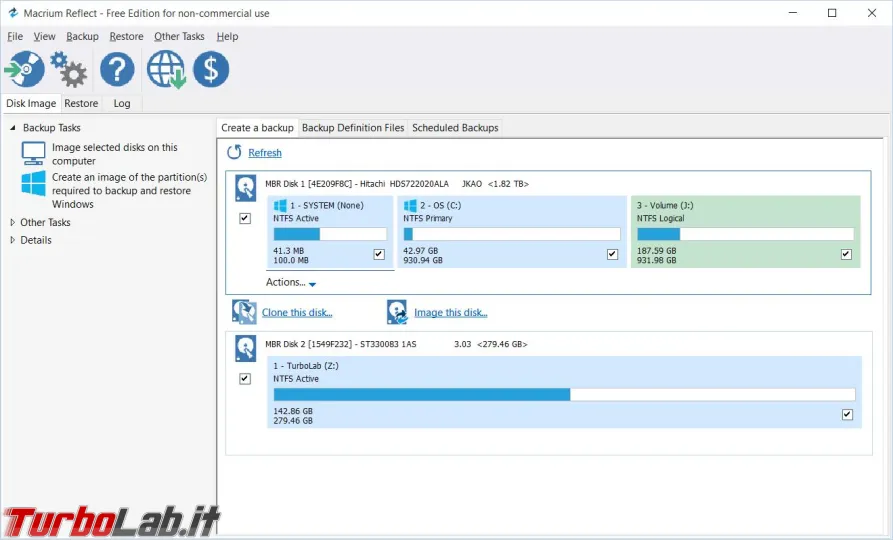Toggle the Volume (J:) partition checkbox
The width and height of the screenshot is (893, 540).
click(846, 254)
